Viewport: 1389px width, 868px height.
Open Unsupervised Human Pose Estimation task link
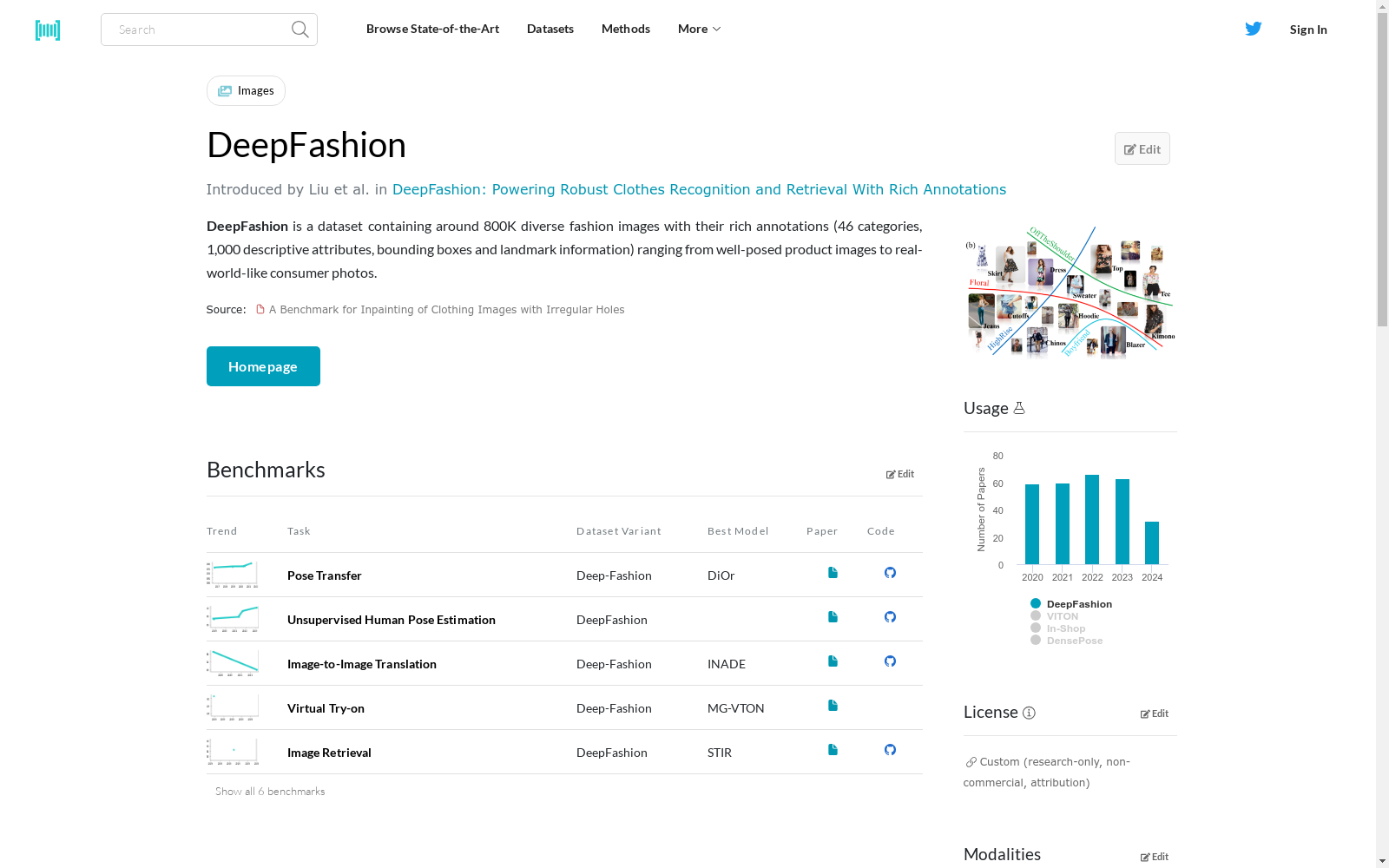(x=392, y=620)
